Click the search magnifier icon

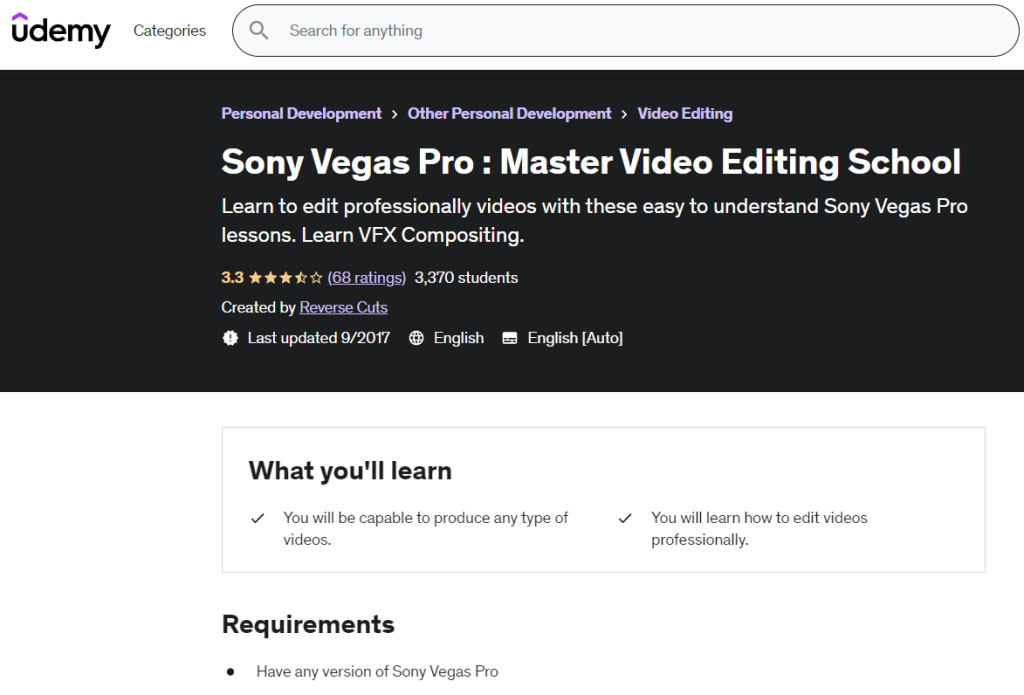(259, 30)
